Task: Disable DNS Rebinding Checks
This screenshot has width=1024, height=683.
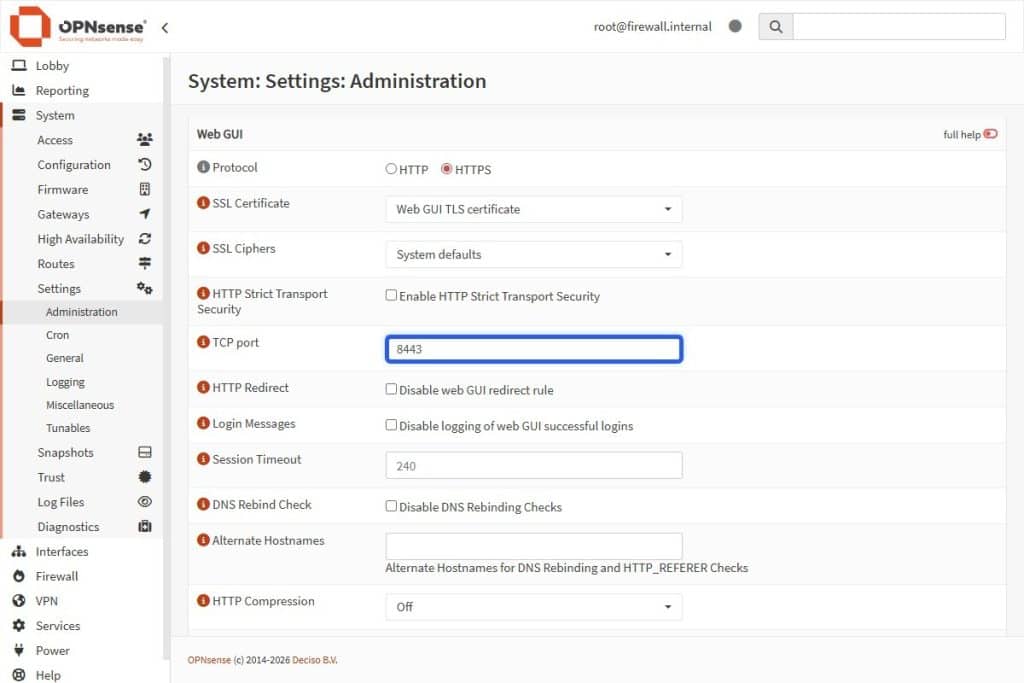Action: [391, 507]
